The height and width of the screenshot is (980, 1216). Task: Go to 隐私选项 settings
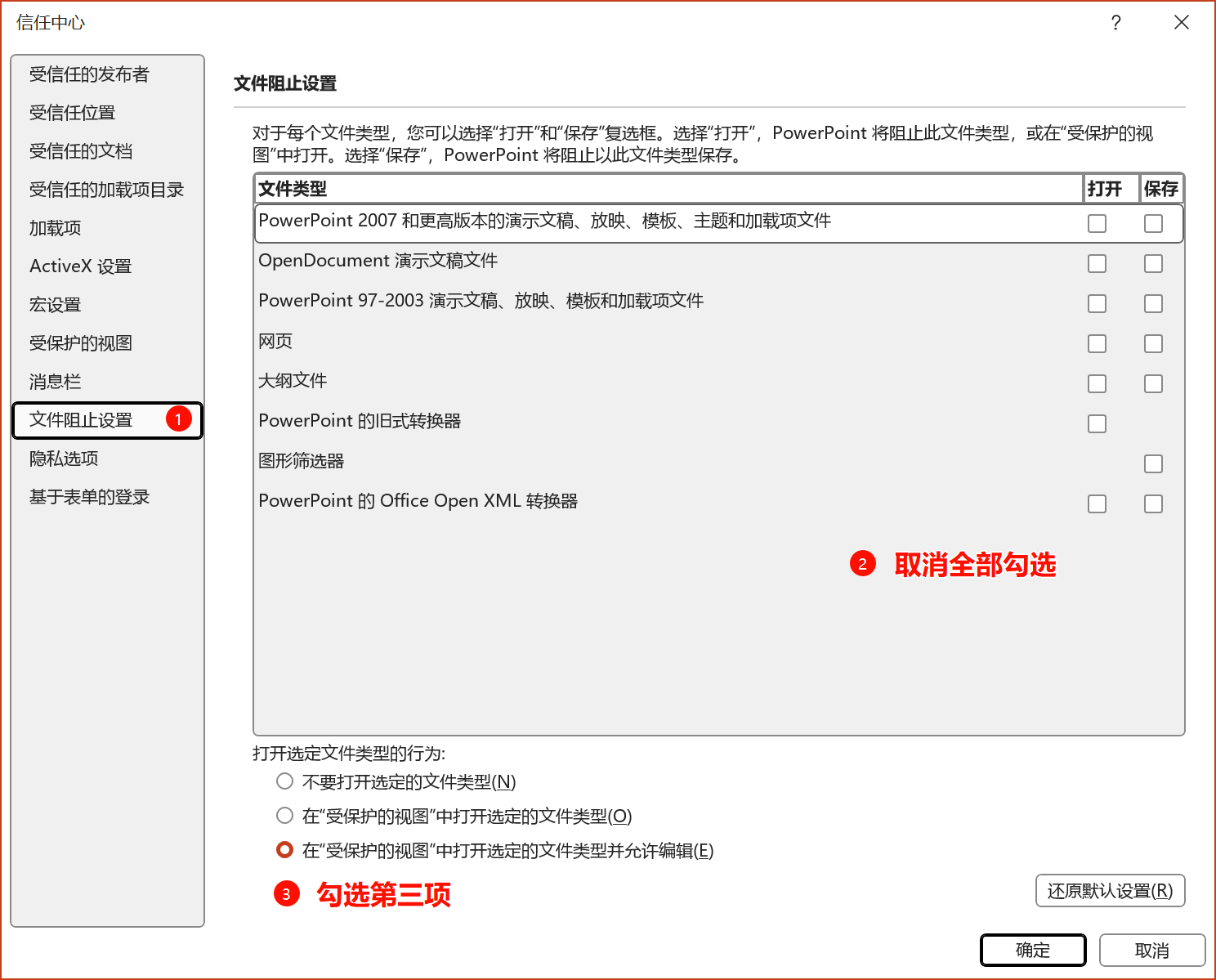tap(62, 458)
